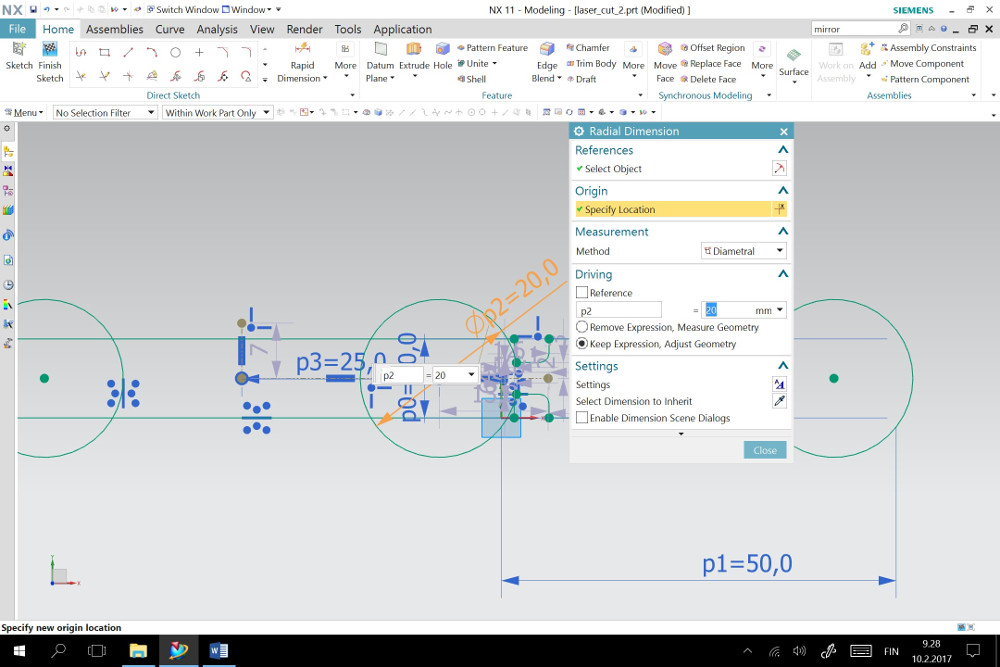The width and height of the screenshot is (1000, 667).
Task: Open the No Selection Filter dropdown
Action: click(105, 113)
